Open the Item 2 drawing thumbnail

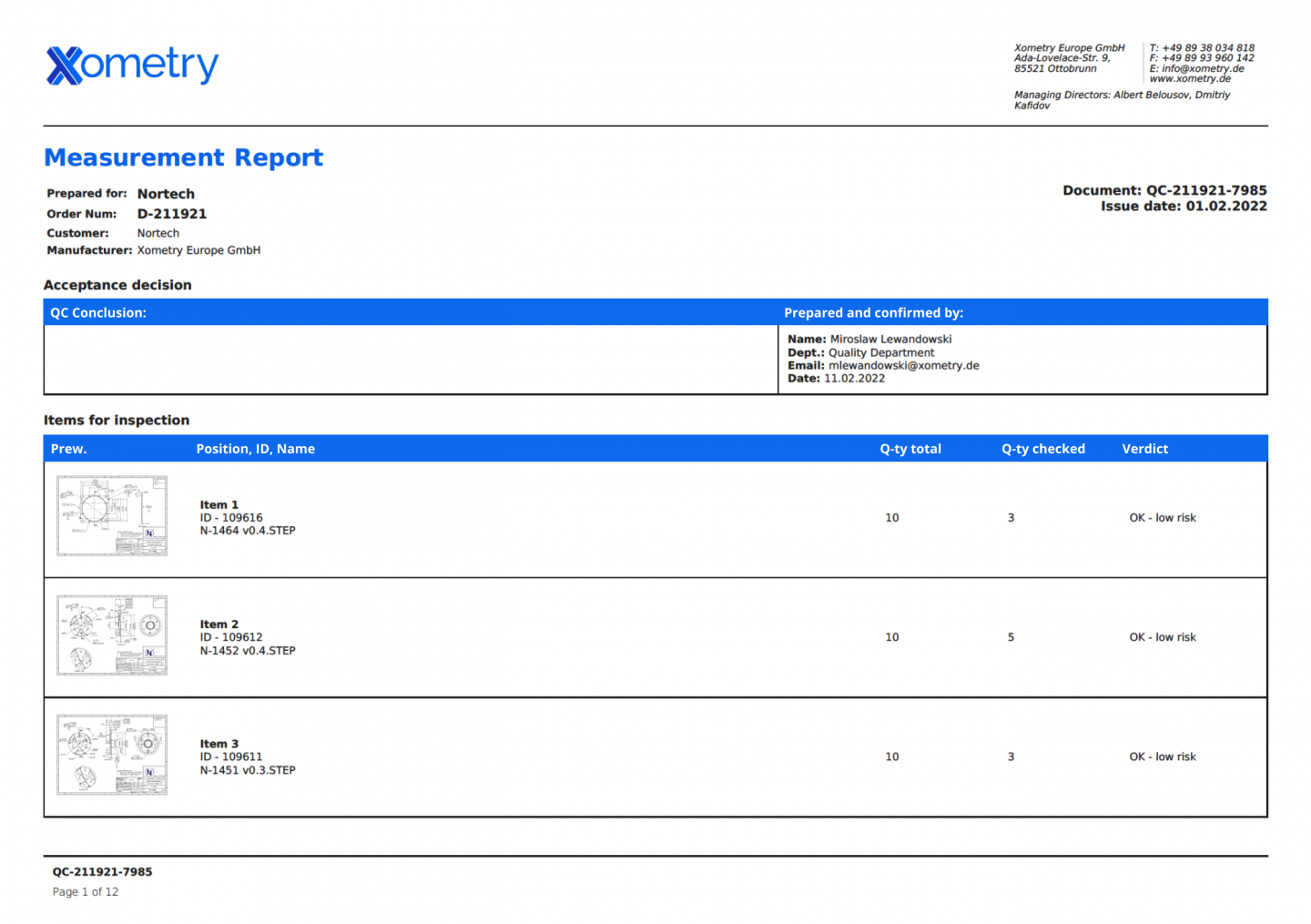click(x=112, y=635)
